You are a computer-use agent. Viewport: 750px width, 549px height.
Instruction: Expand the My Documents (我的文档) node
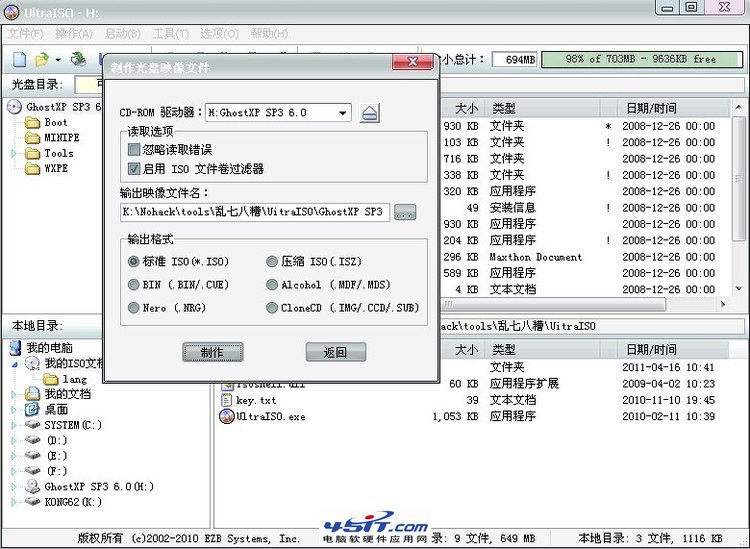click(14, 394)
